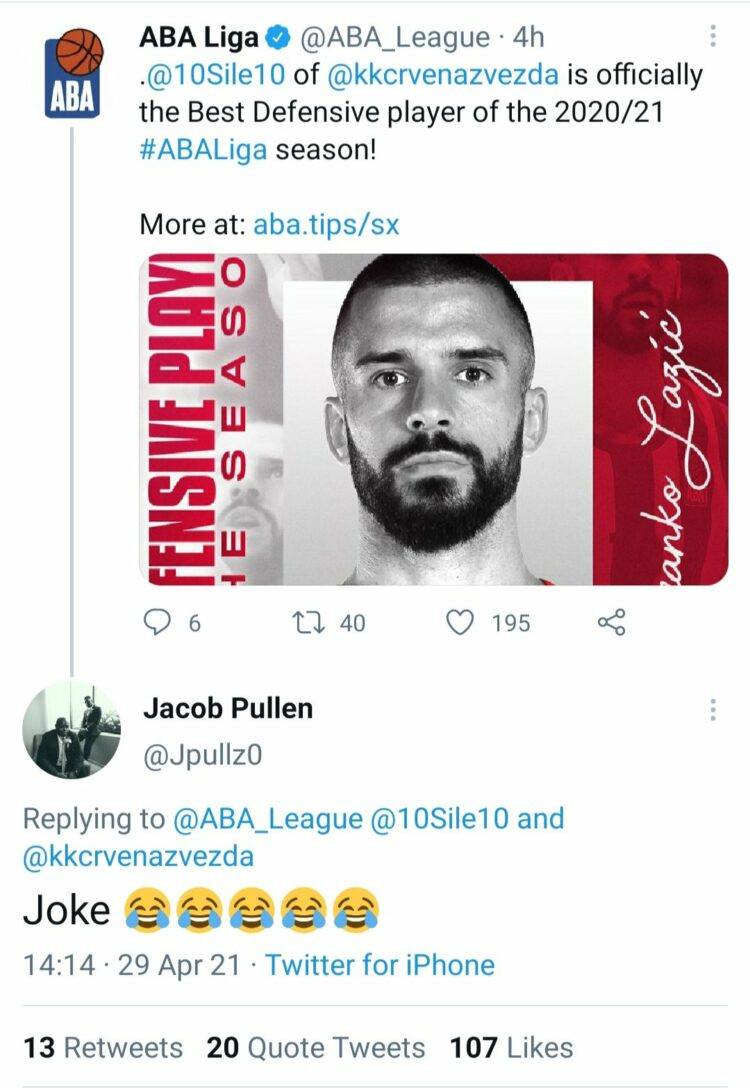Screen dimensions: 750x1088
Task: Open more options on ABA Liga tweet
Action: click(712, 37)
